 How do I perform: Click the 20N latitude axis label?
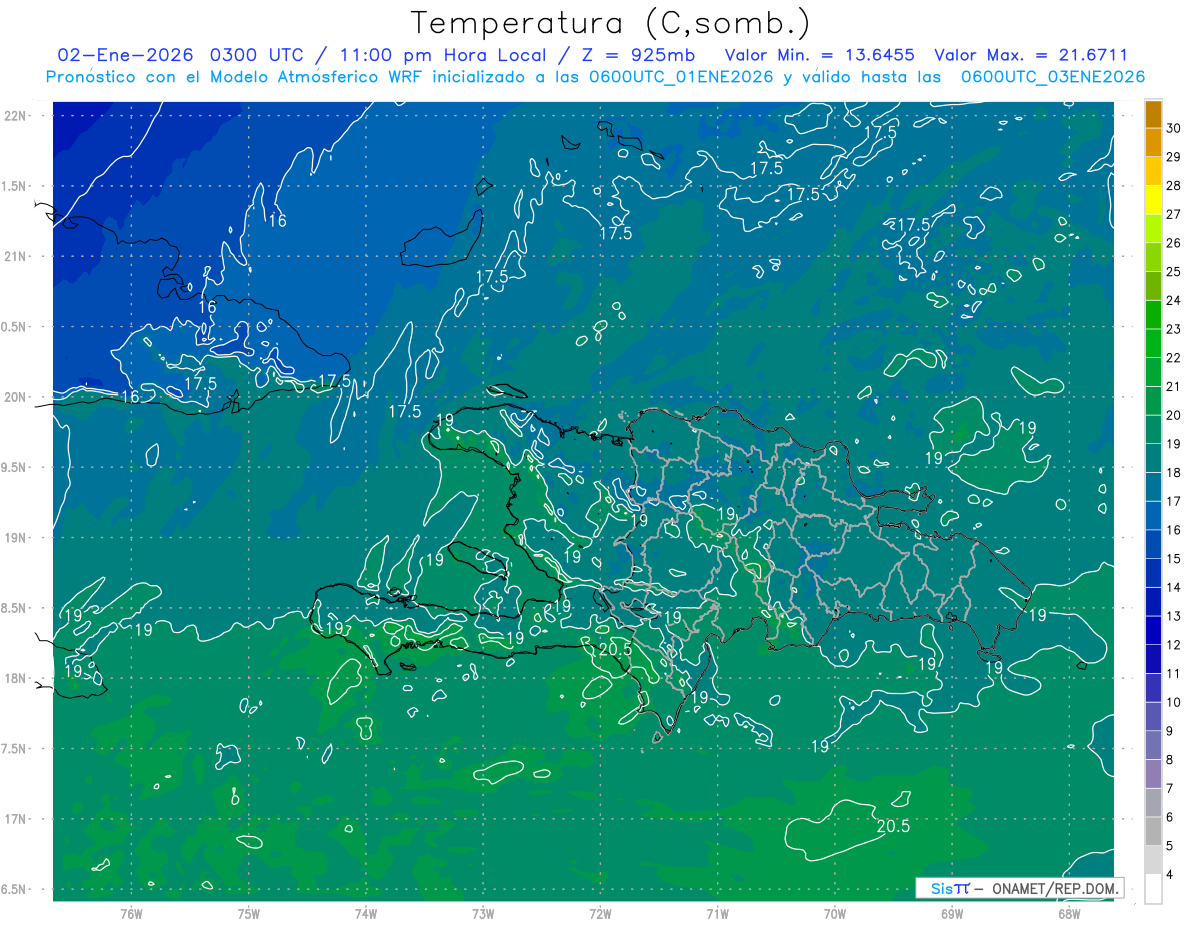click(17, 397)
